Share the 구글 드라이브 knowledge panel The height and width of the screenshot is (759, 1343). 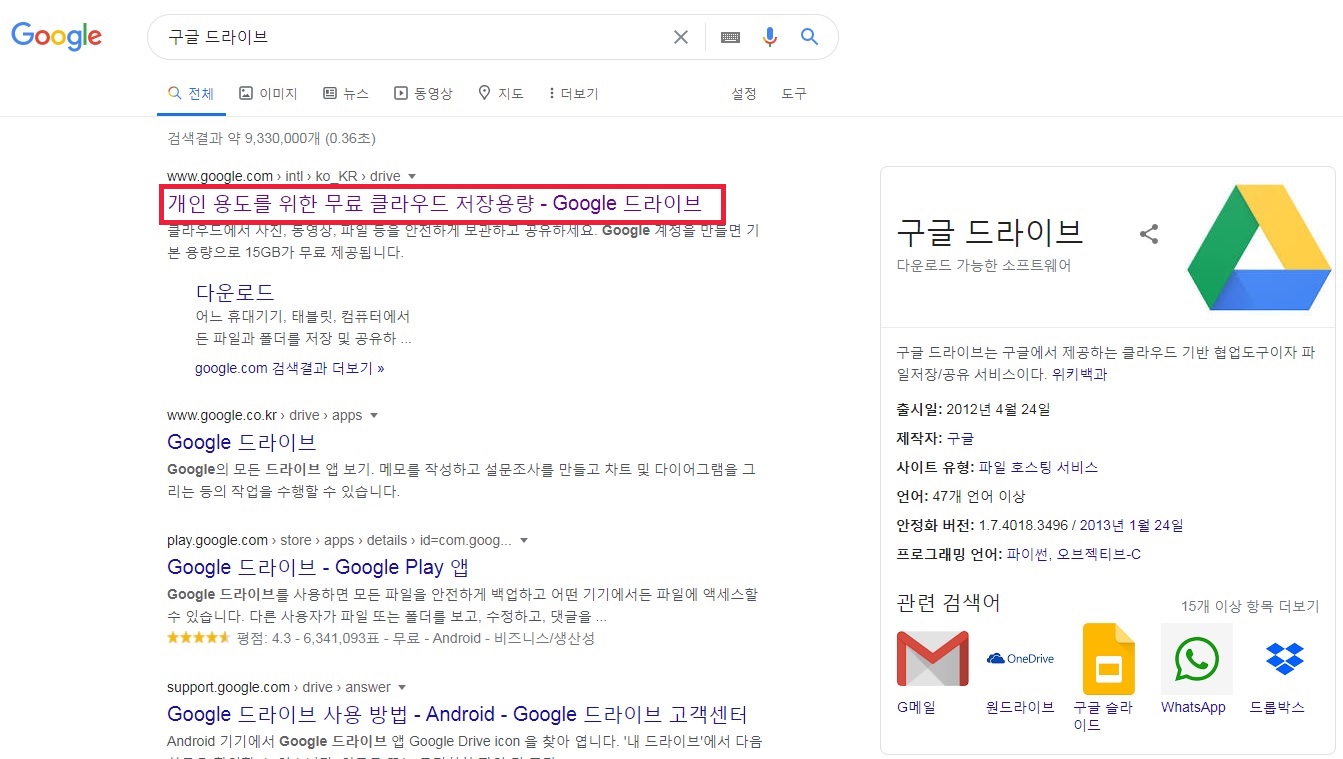point(1149,232)
